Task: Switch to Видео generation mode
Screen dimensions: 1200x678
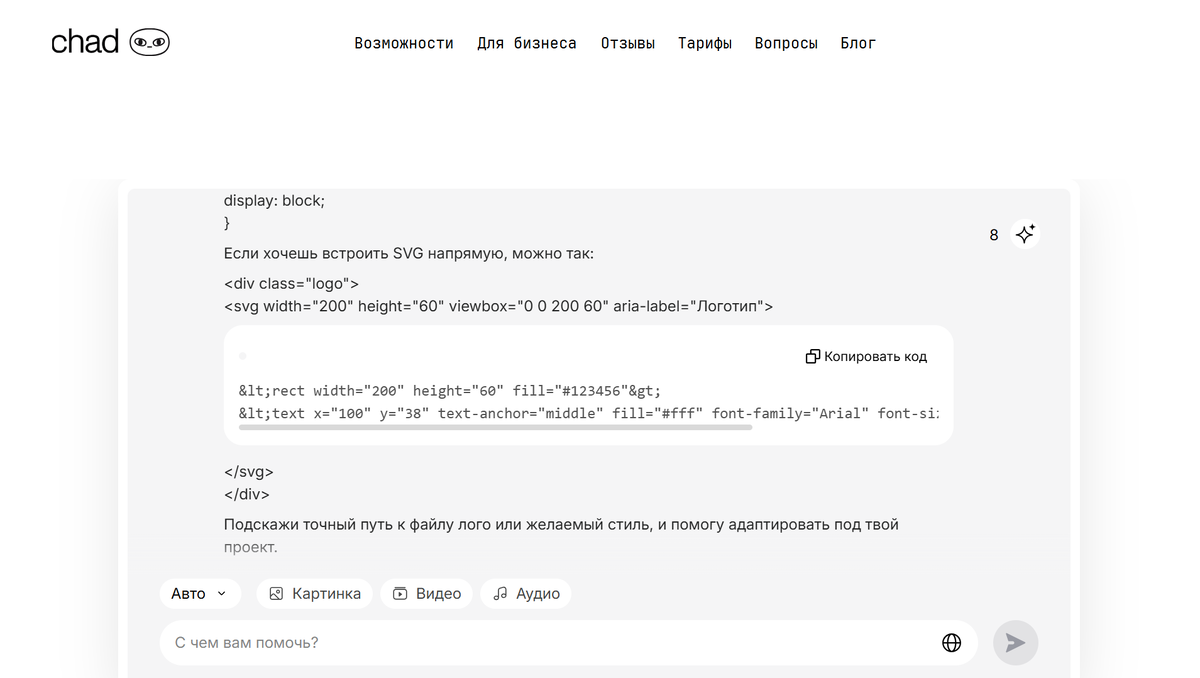Action: (x=427, y=594)
